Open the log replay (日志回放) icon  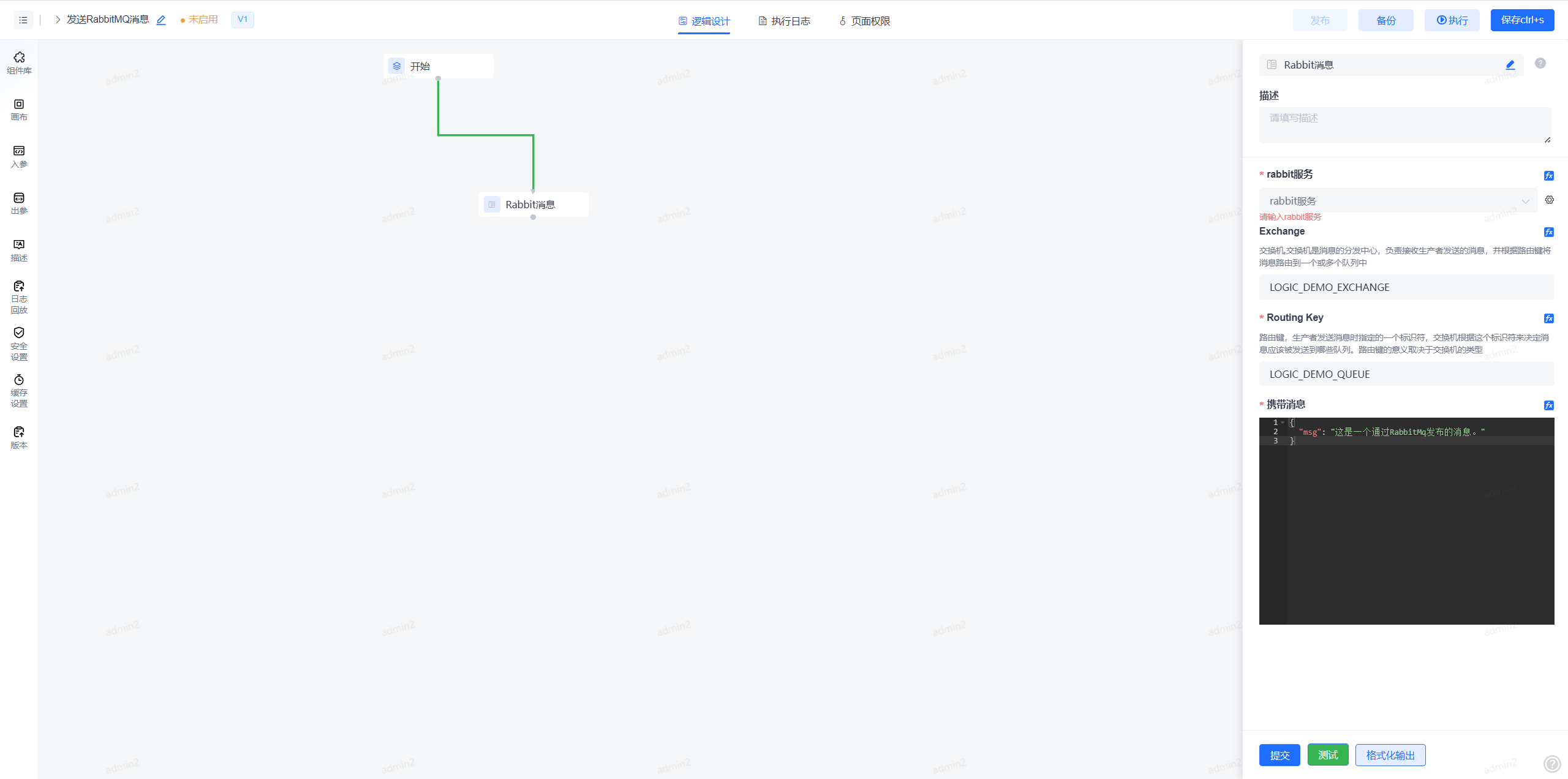tap(19, 297)
